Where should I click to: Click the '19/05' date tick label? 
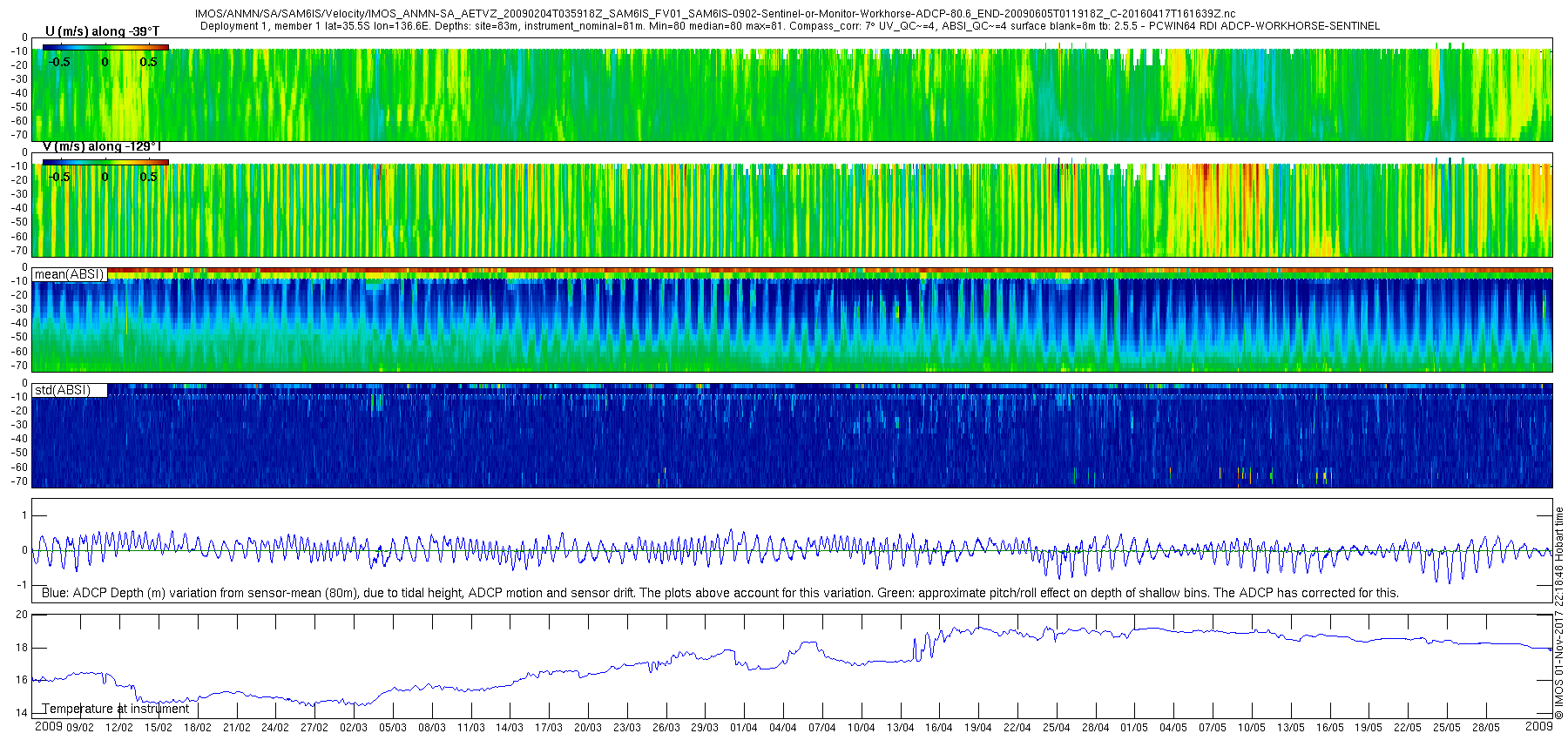1369,728
